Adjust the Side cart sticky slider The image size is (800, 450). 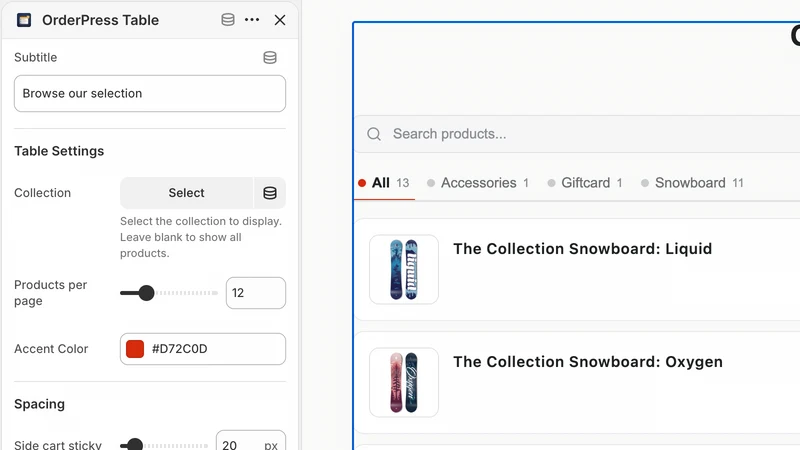(135, 445)
